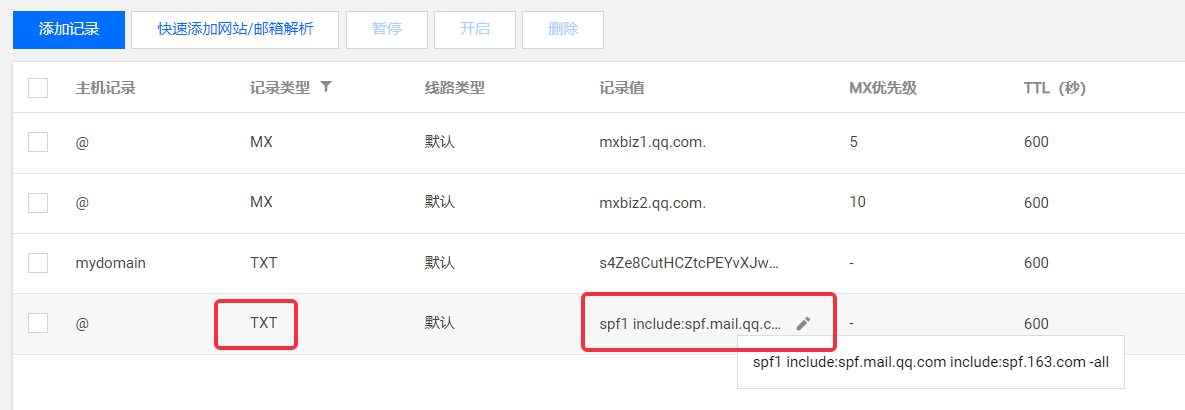The width and height of the screenshot is (1185, 410).
Task: Click the 暂停 button
Action: [387, 29]
